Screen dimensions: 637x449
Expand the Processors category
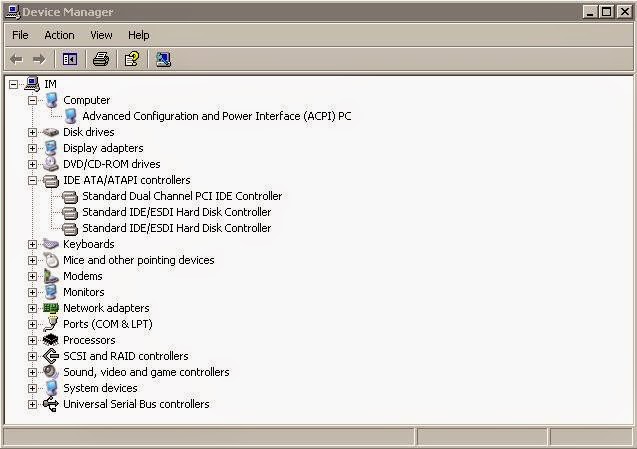(32, 340)
